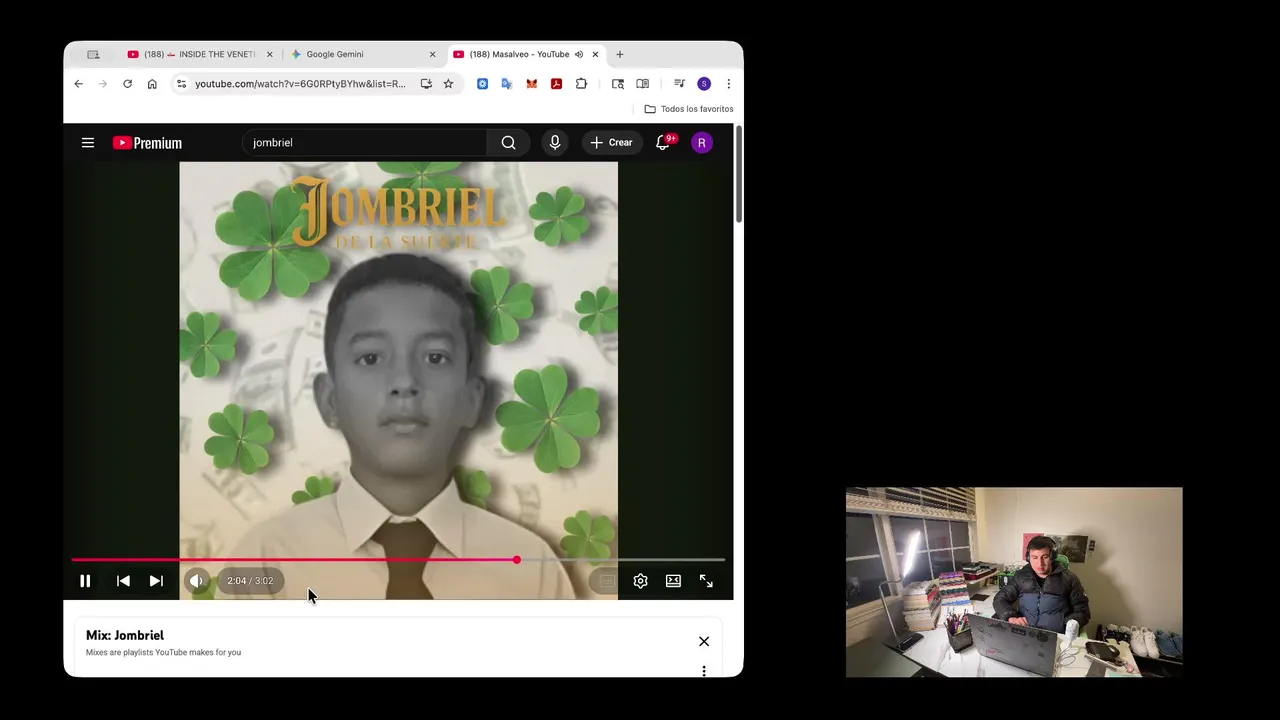Image resolution: width=1280 pixels, height=720 pixels.
Task: Open Chrome three-dot menu
Action: [x=728, y=84]
